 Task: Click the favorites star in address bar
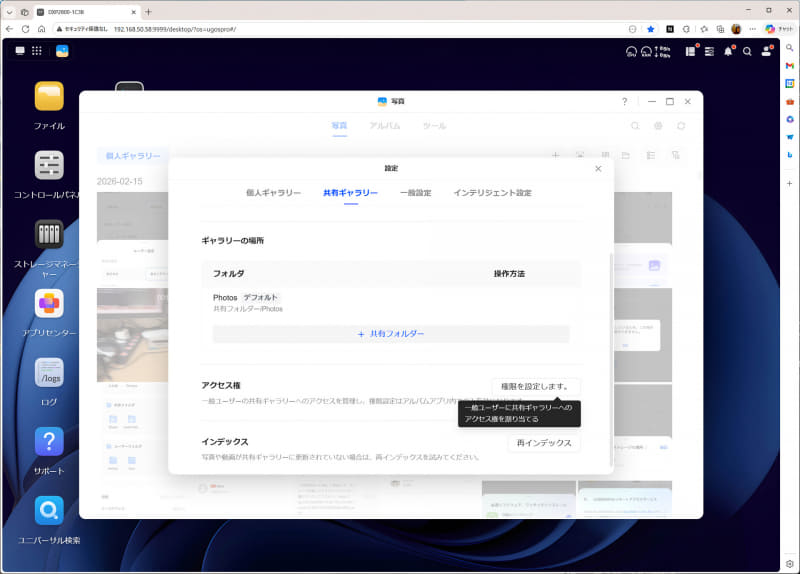[x=651, y=29]
